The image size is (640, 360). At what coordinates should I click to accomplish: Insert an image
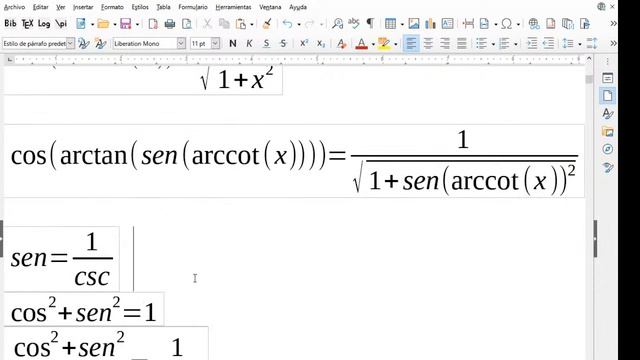(413, 24)
